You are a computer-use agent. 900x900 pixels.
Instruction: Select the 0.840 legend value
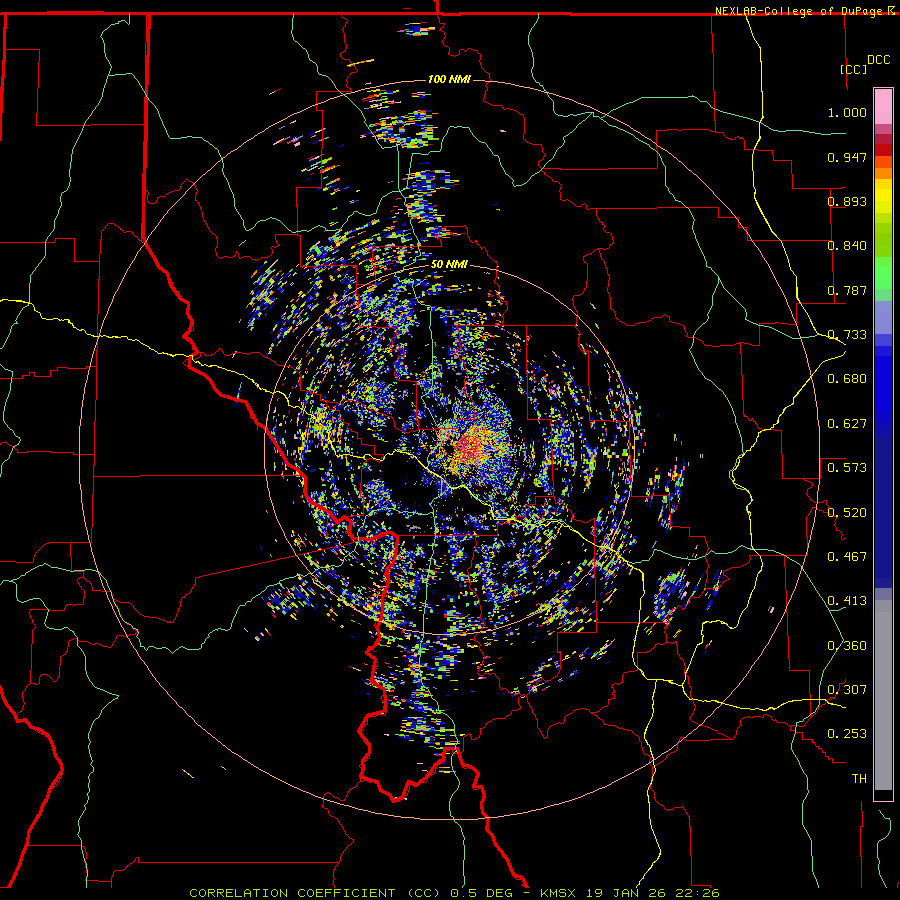tap(847, 246)
